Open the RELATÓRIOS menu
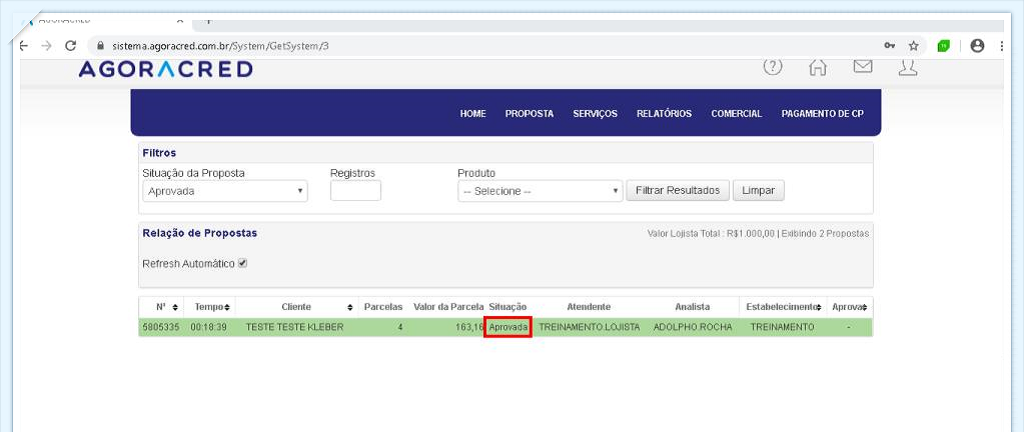The width and height of the screenshot is (1024, 432). coord(664,114)
